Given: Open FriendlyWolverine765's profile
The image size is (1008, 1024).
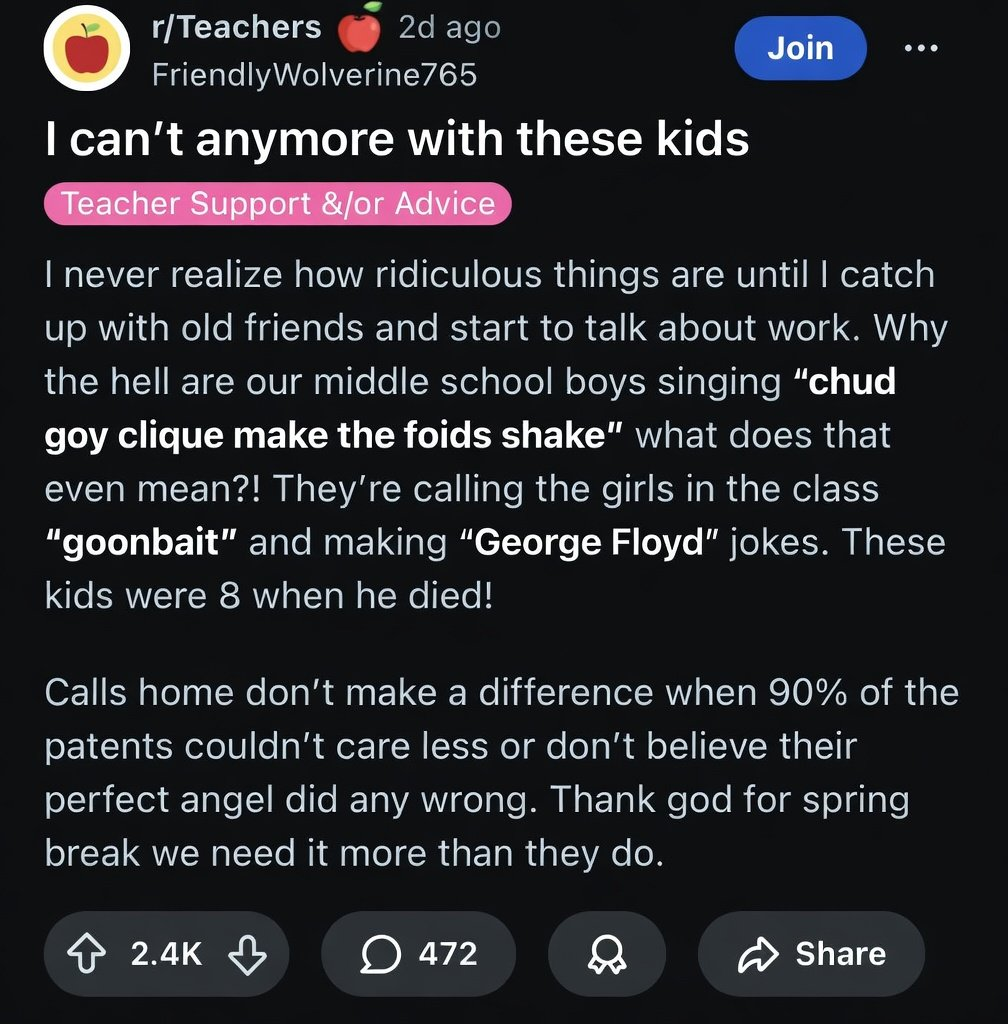Looking at the screenshot, I should click(314, 74).
